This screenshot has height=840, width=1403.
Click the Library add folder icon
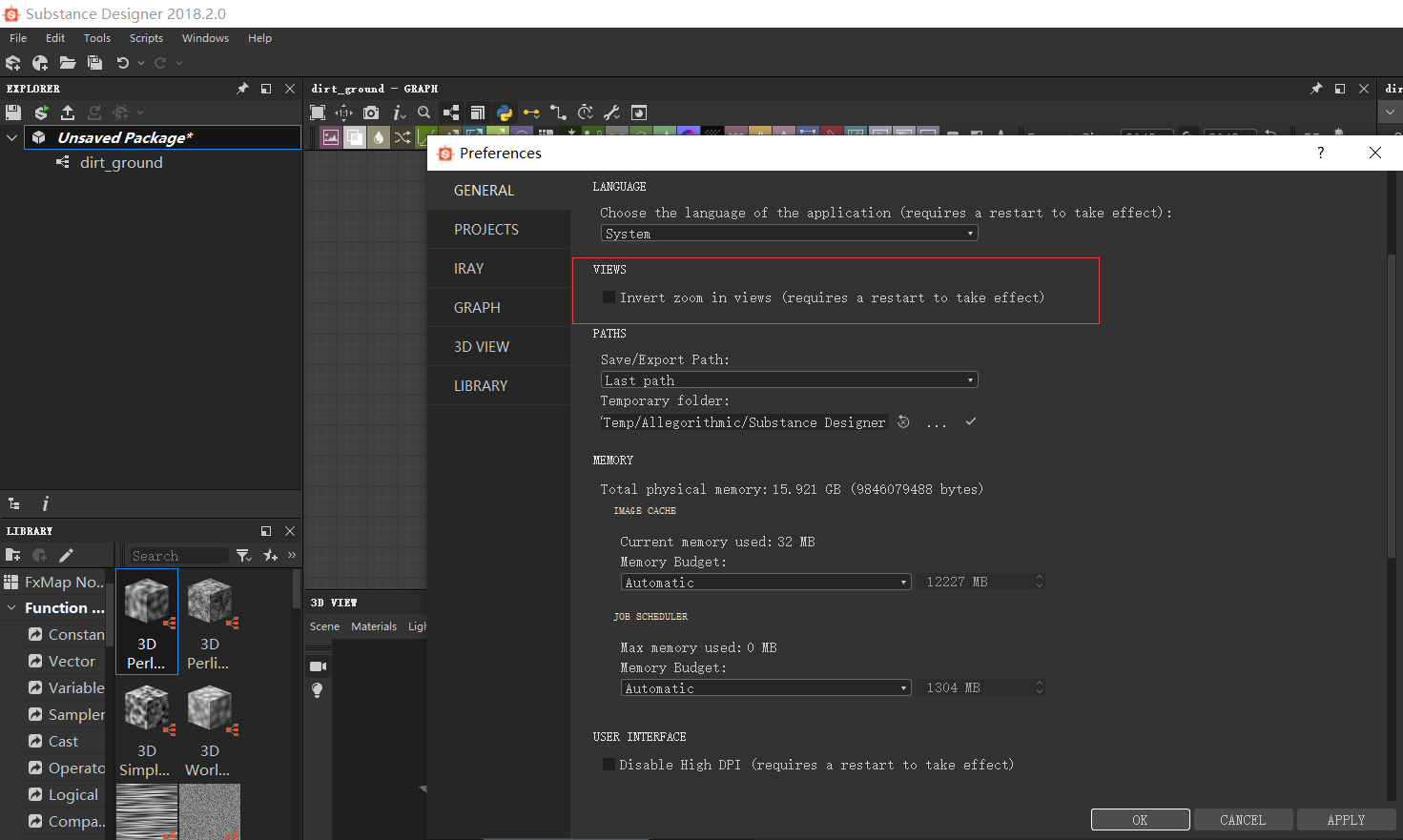[x=13, y=555]
